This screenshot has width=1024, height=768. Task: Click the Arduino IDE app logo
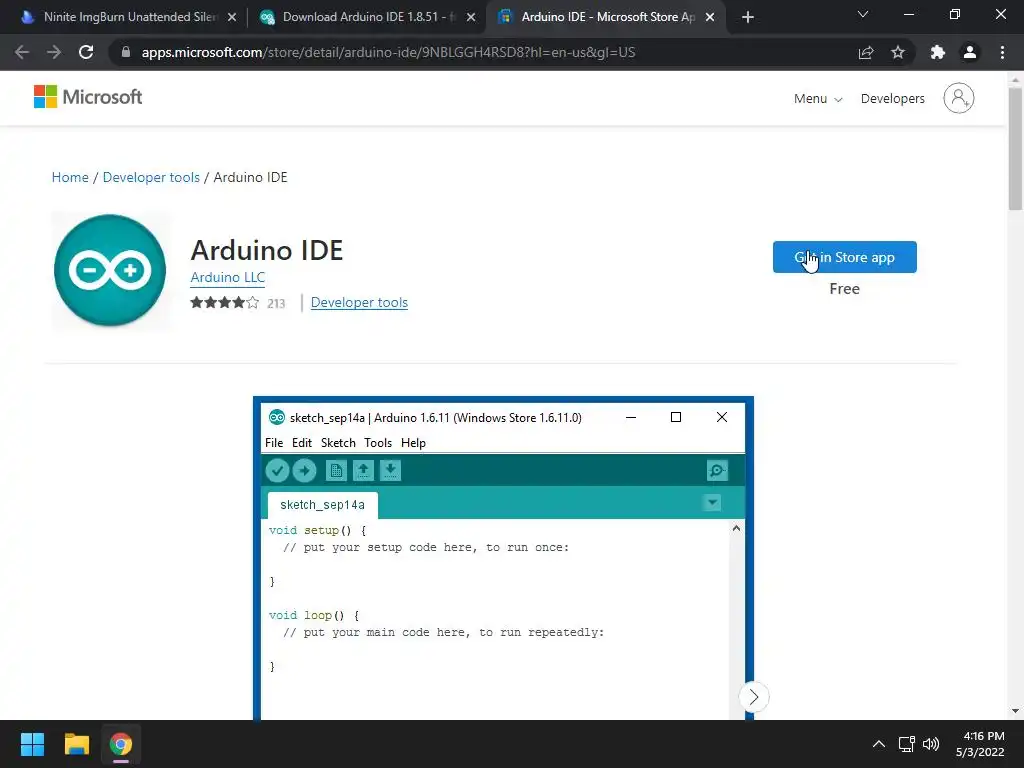tap(110, 270)
